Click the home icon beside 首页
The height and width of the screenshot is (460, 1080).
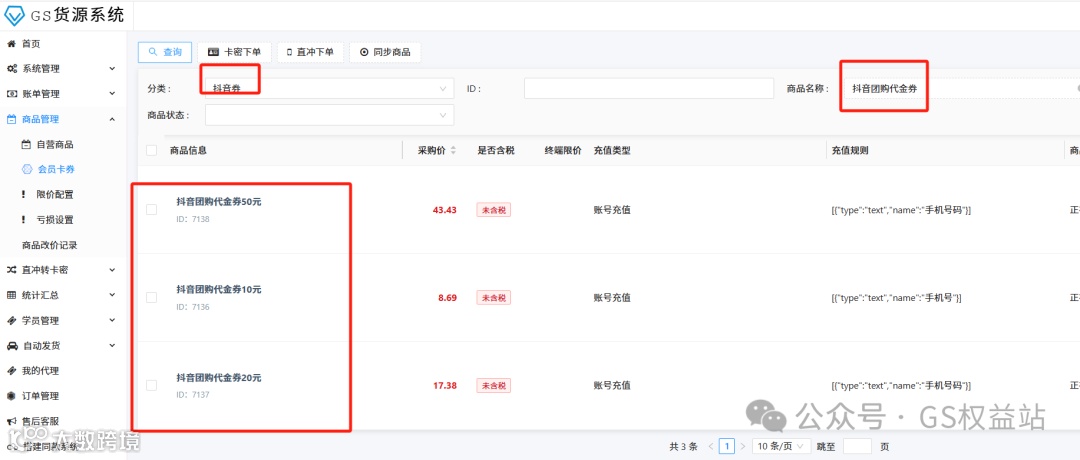point(11,44)
